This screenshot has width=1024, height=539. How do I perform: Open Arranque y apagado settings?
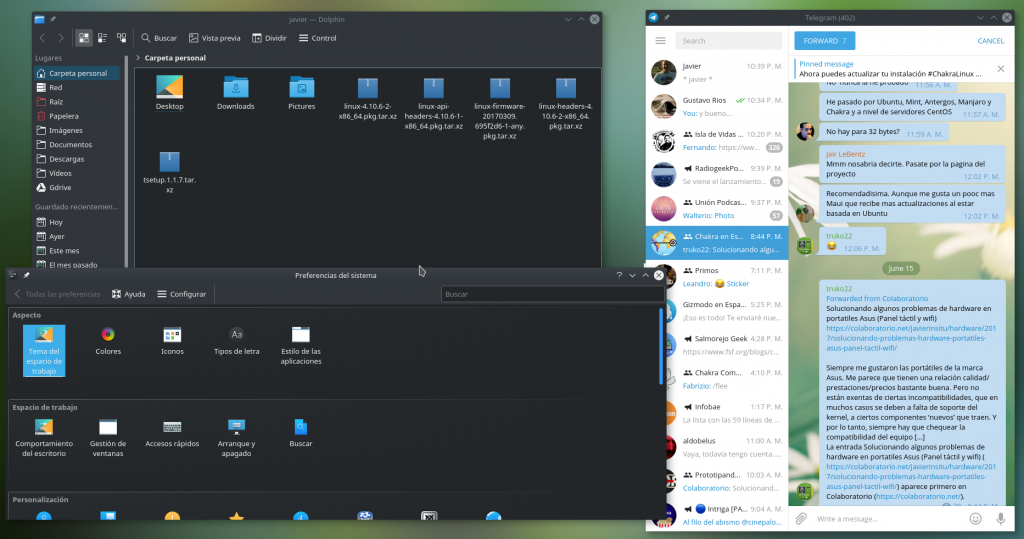pos(236,438)
